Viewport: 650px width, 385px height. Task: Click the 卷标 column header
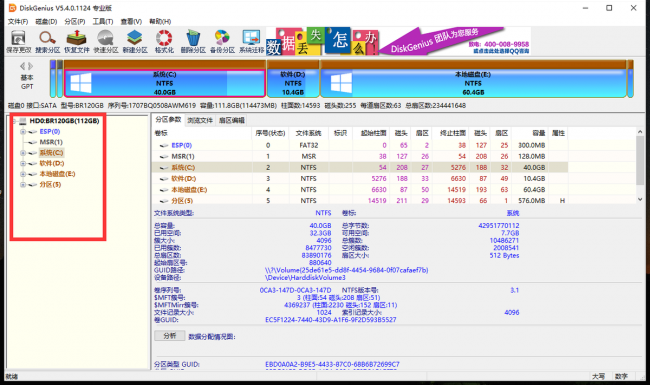(202, 133)
